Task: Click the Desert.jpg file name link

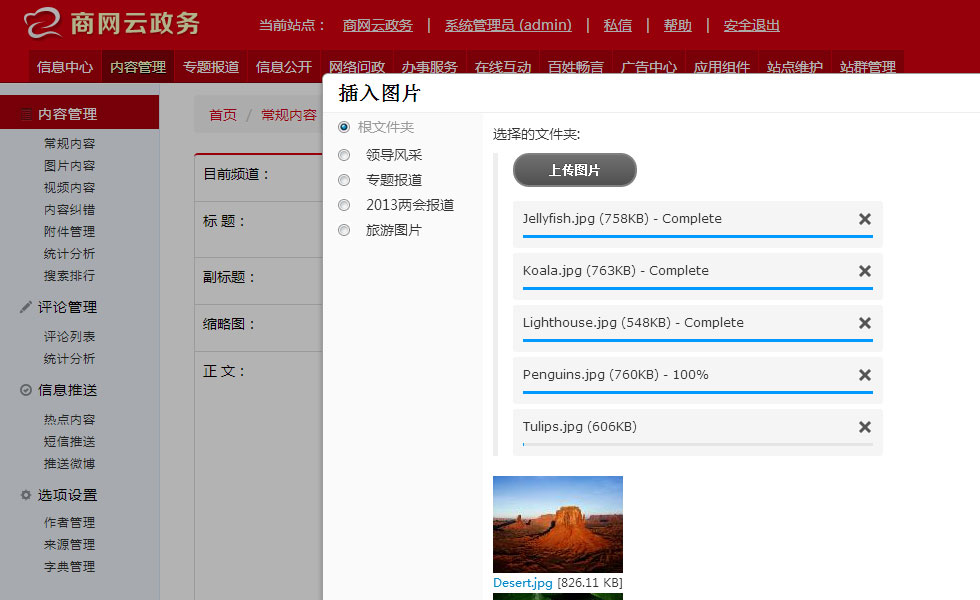Action: (x=522, y=583)
